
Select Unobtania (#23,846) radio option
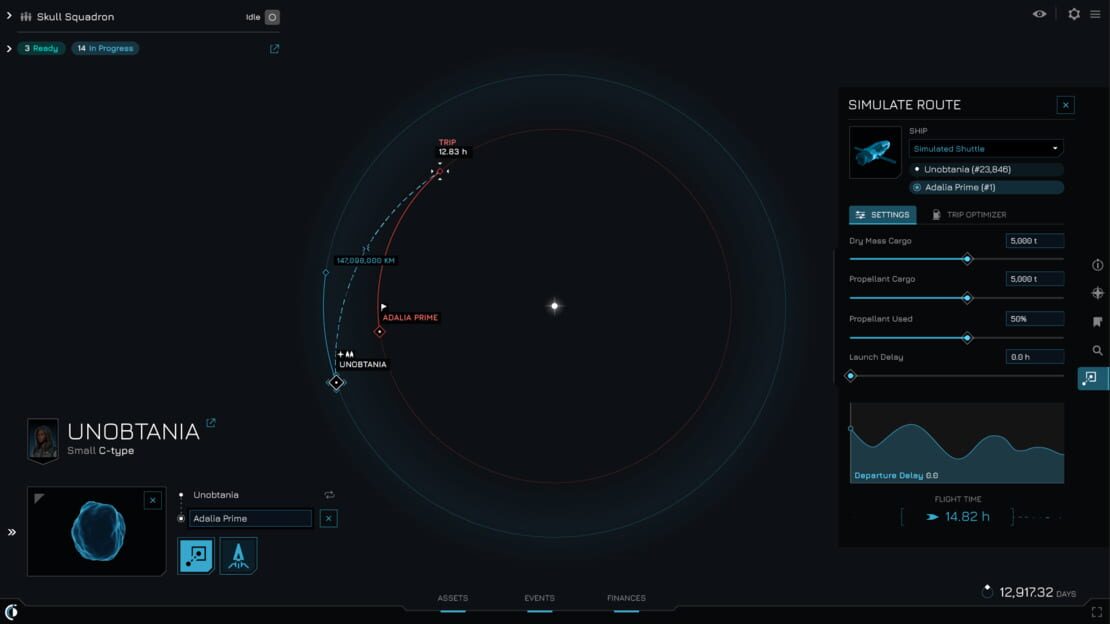pos(986,169)
